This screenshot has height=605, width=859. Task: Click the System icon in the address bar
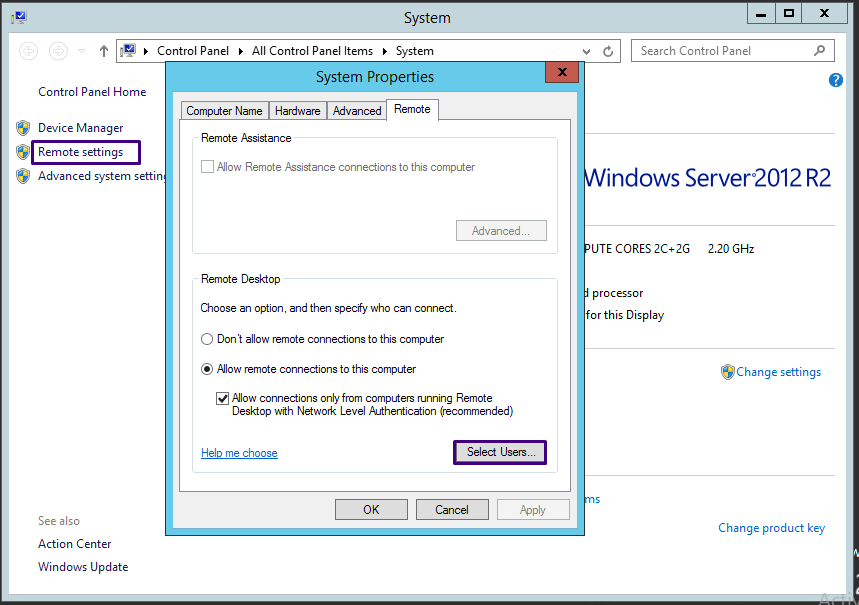click(x=127, y=50)
